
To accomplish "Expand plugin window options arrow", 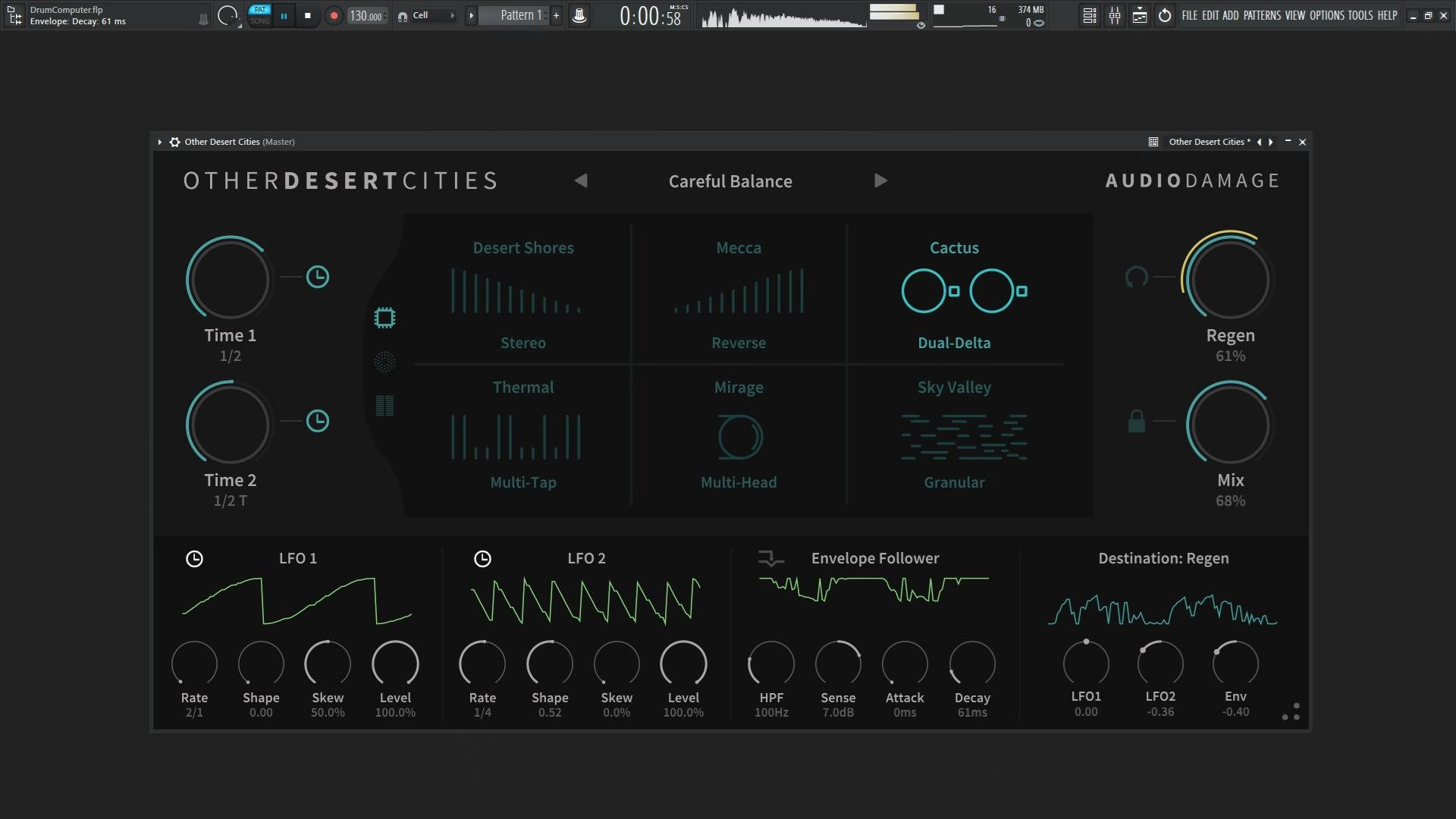I will point(159,142).
